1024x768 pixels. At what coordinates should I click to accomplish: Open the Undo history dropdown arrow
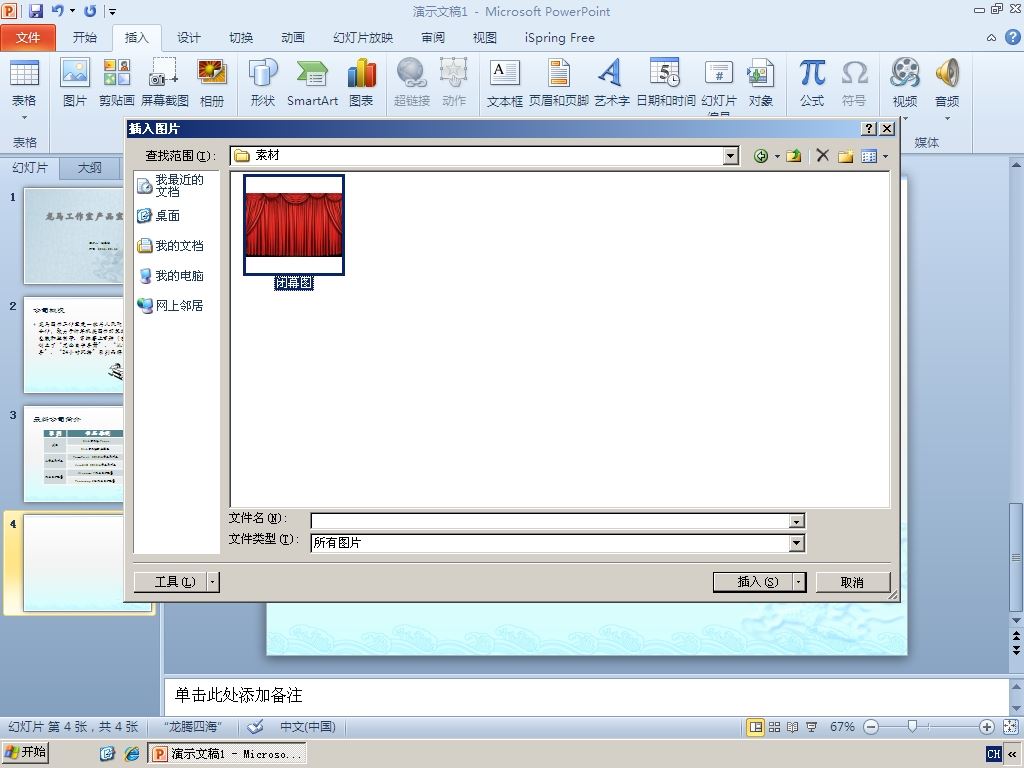click(x=72, y=11)
